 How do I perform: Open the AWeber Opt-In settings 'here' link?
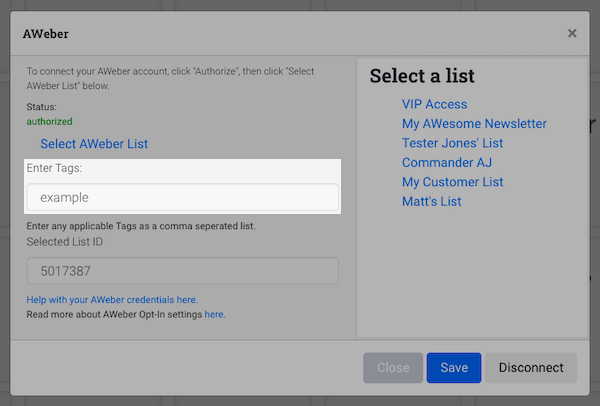point(214,314)
